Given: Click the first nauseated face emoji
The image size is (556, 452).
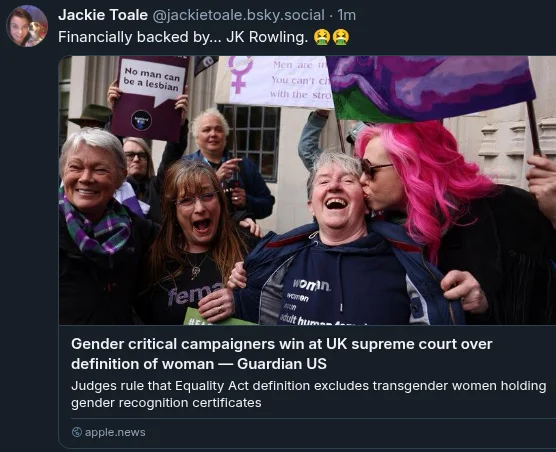Looking at the screenshot, I should pyautogui.click(x=322, y=37).
